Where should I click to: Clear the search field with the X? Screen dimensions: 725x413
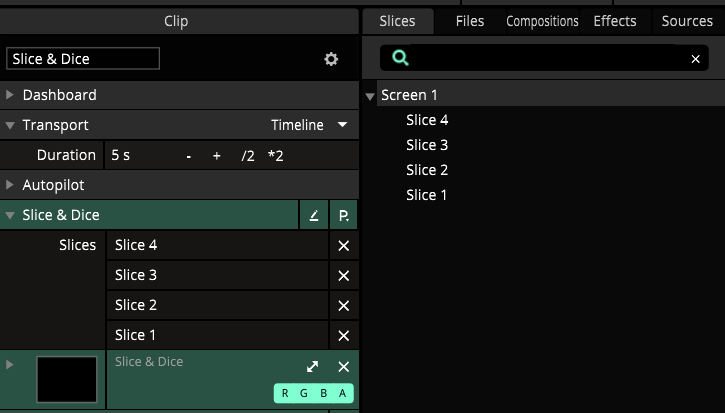(695, 59)
